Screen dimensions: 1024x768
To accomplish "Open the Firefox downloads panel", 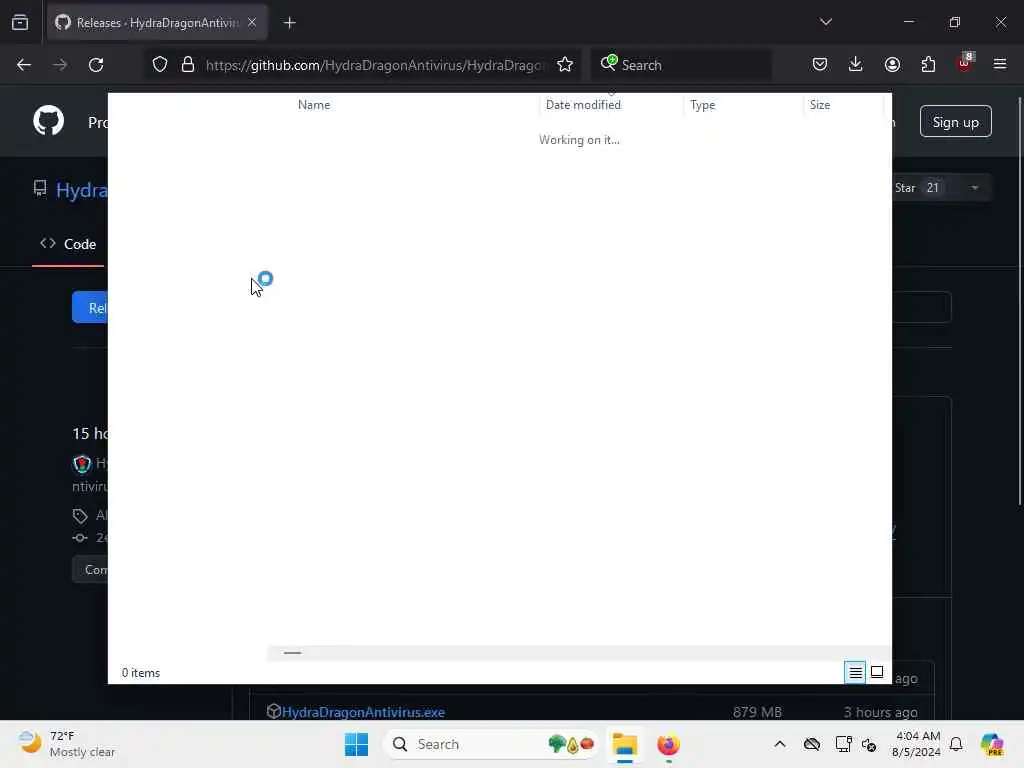I will point(856,64).
